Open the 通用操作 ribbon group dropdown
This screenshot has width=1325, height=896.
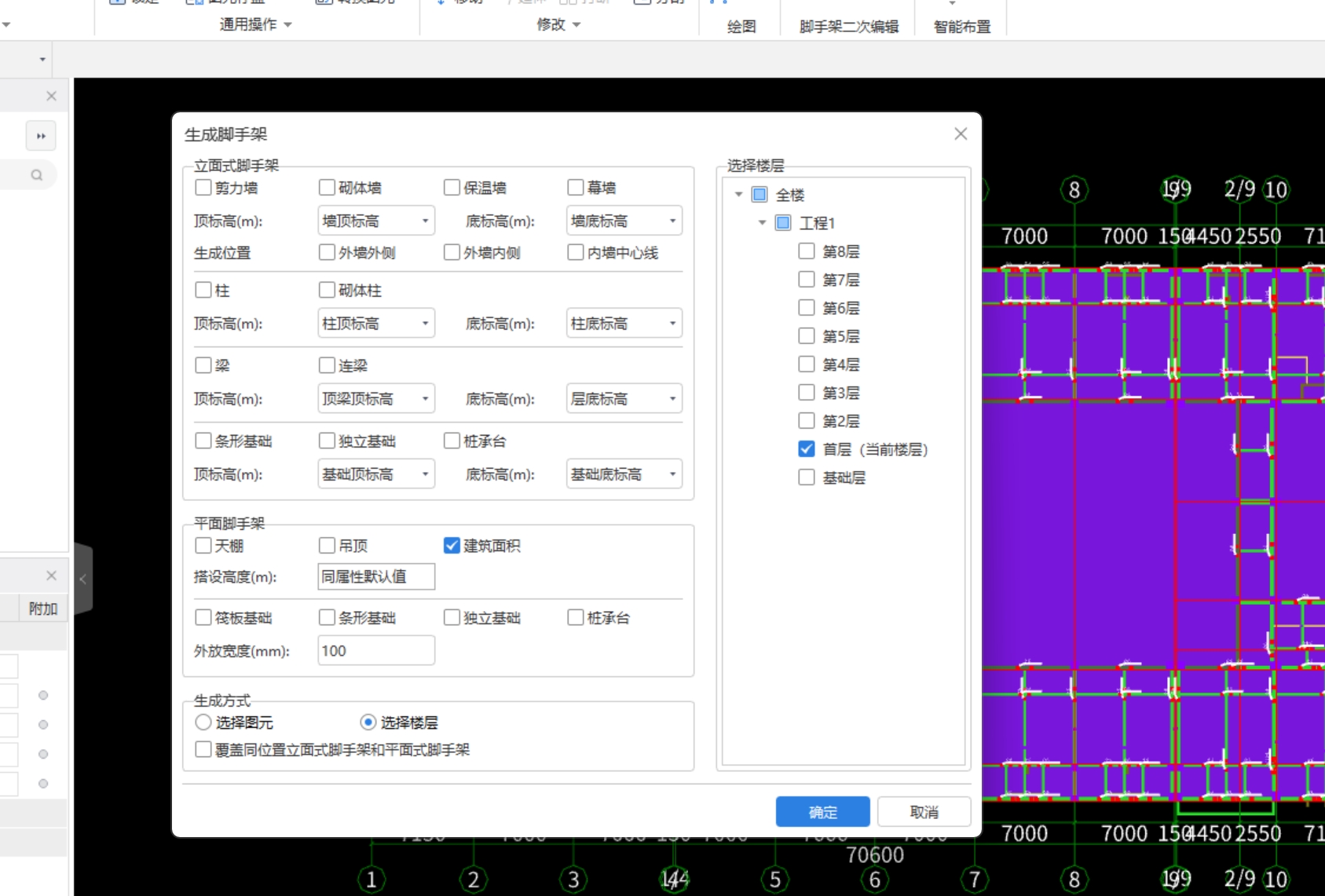256,24
